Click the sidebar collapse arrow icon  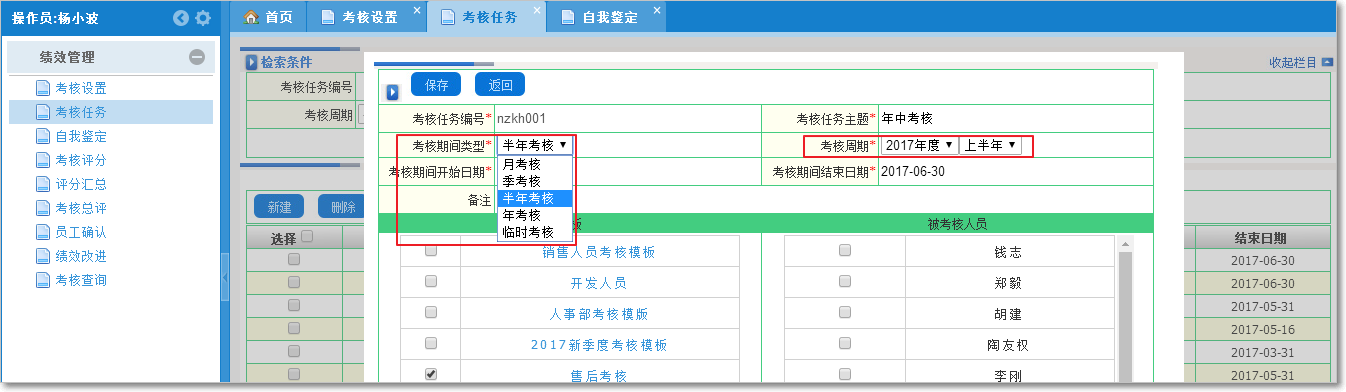click(x=180, y=18)
